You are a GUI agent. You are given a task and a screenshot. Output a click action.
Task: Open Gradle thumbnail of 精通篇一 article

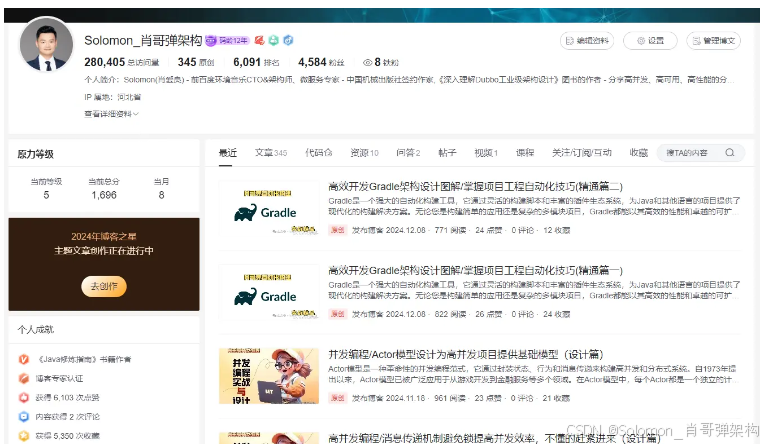click(x=269, y=292)
